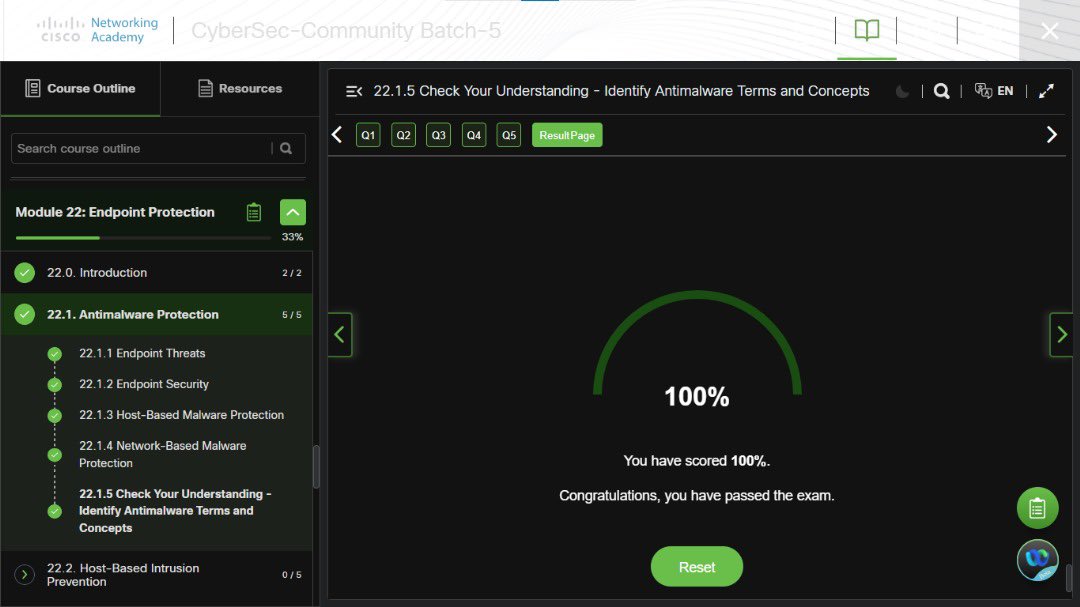
Task: Jump to question Q4
Action: pos(474,135)
